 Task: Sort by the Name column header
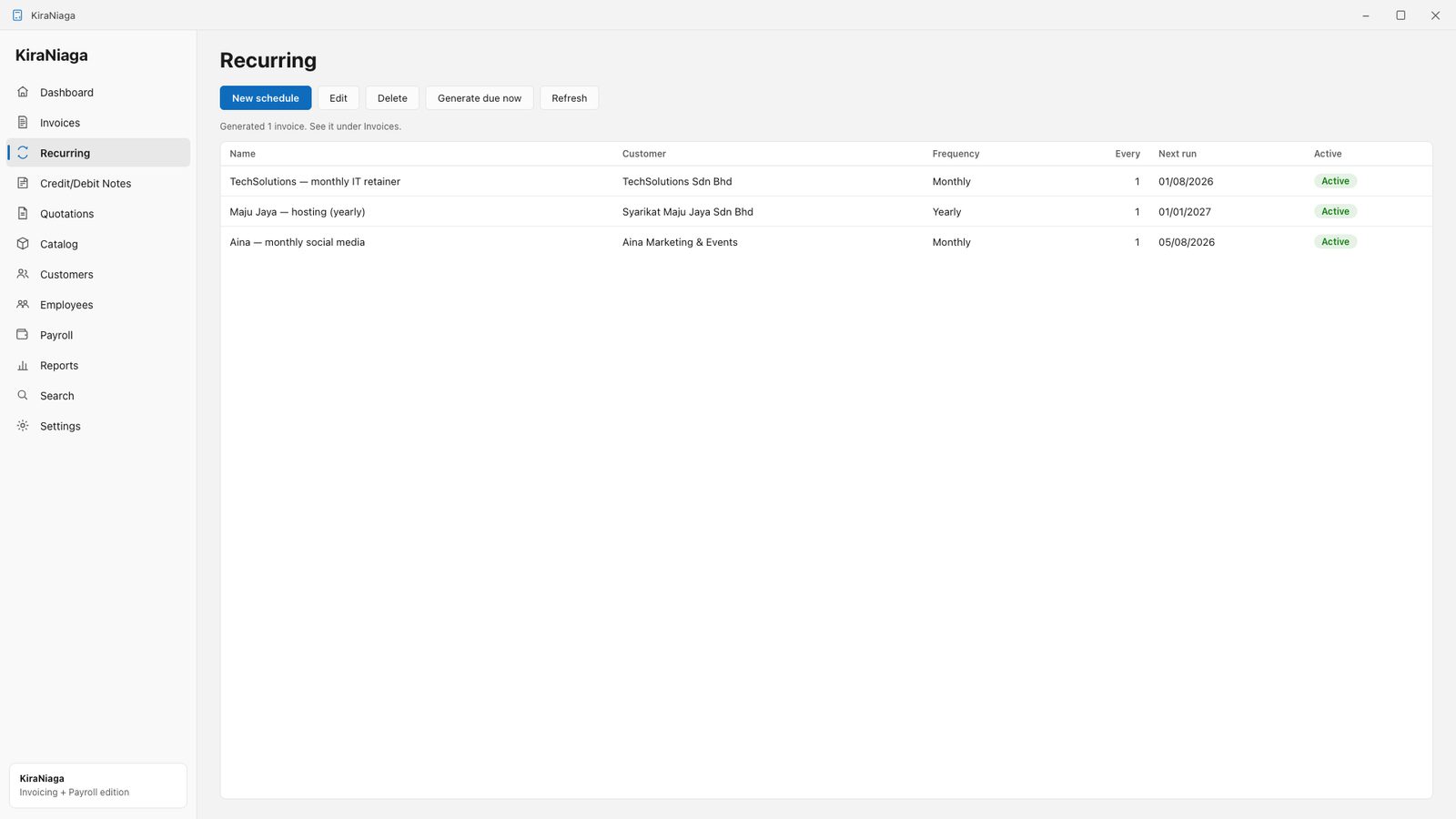click(243, 154)
